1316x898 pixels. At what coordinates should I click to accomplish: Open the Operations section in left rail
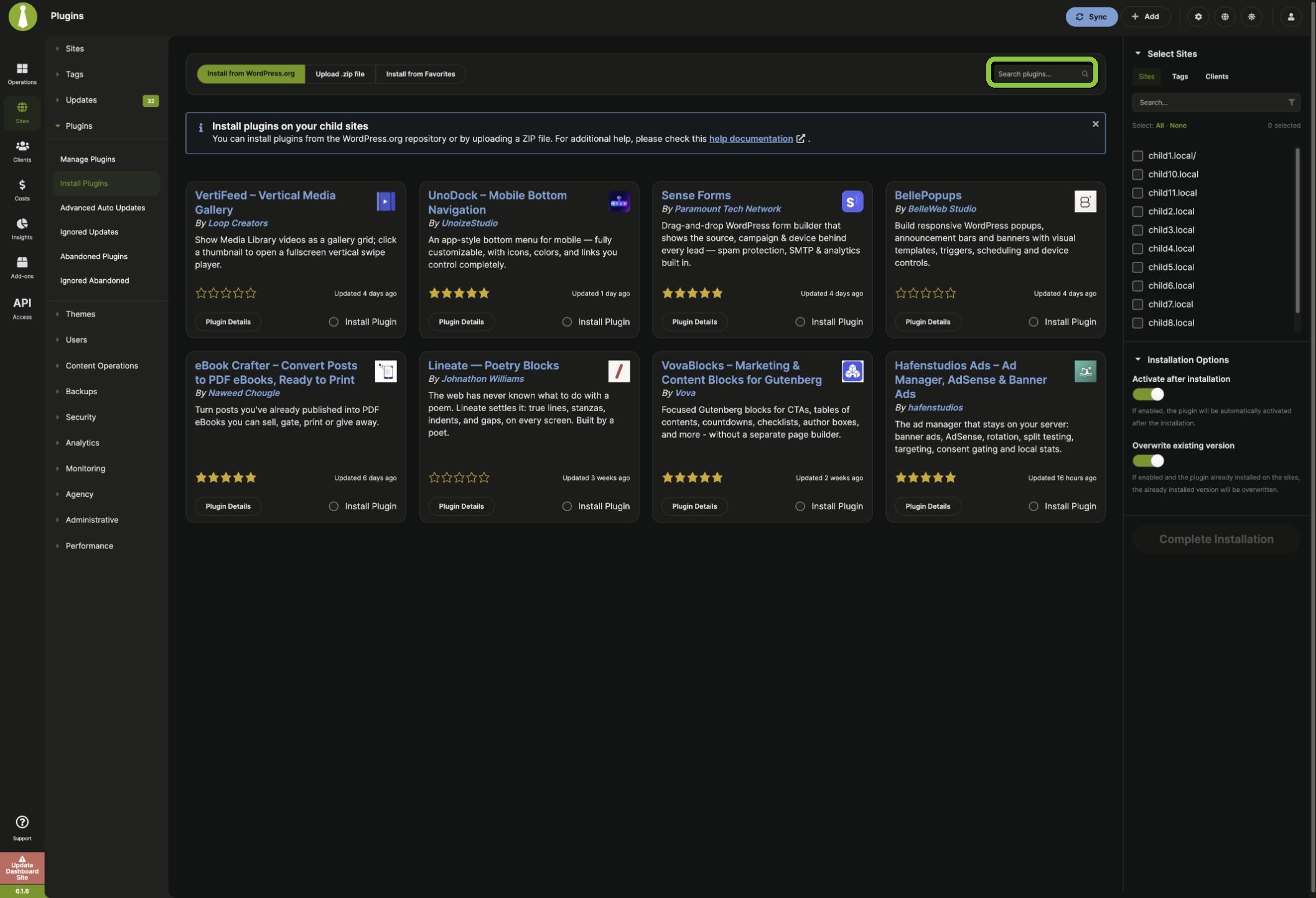coord(22,73)
